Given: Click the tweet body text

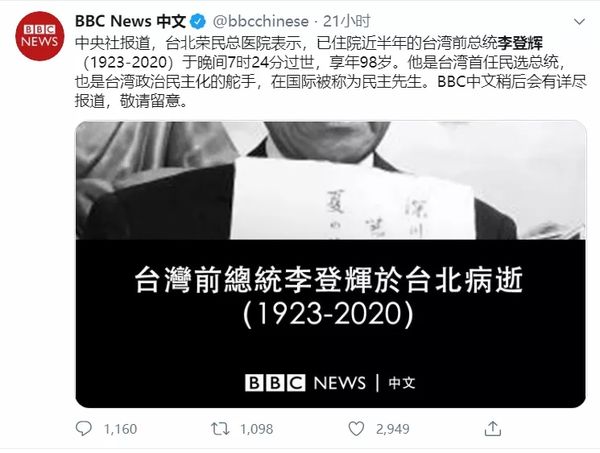Looking at the screenshot, I should coord(331,72).
